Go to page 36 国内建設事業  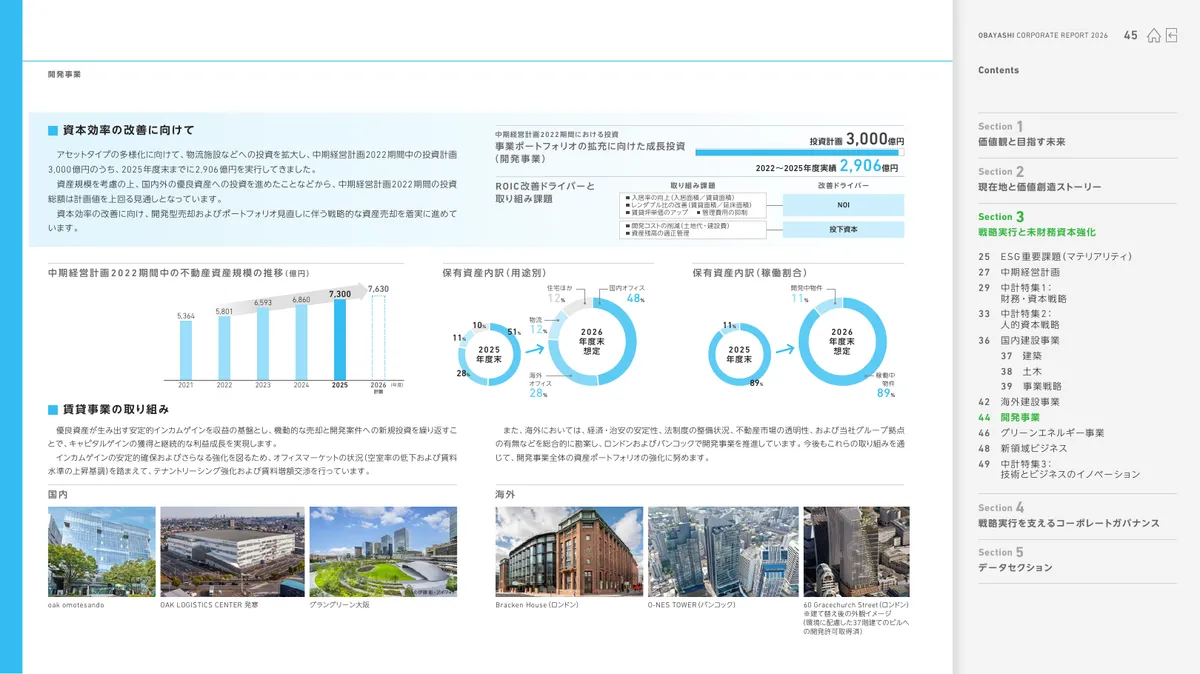click(x=1019, y=340)
